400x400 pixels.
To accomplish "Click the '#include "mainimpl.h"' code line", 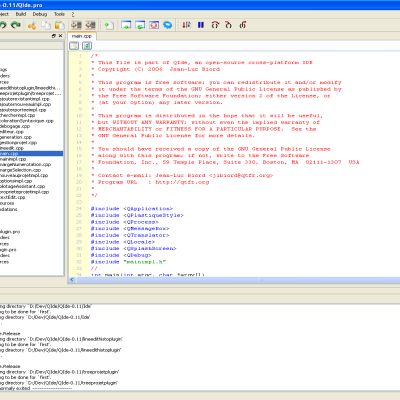I will click(128, 262).
